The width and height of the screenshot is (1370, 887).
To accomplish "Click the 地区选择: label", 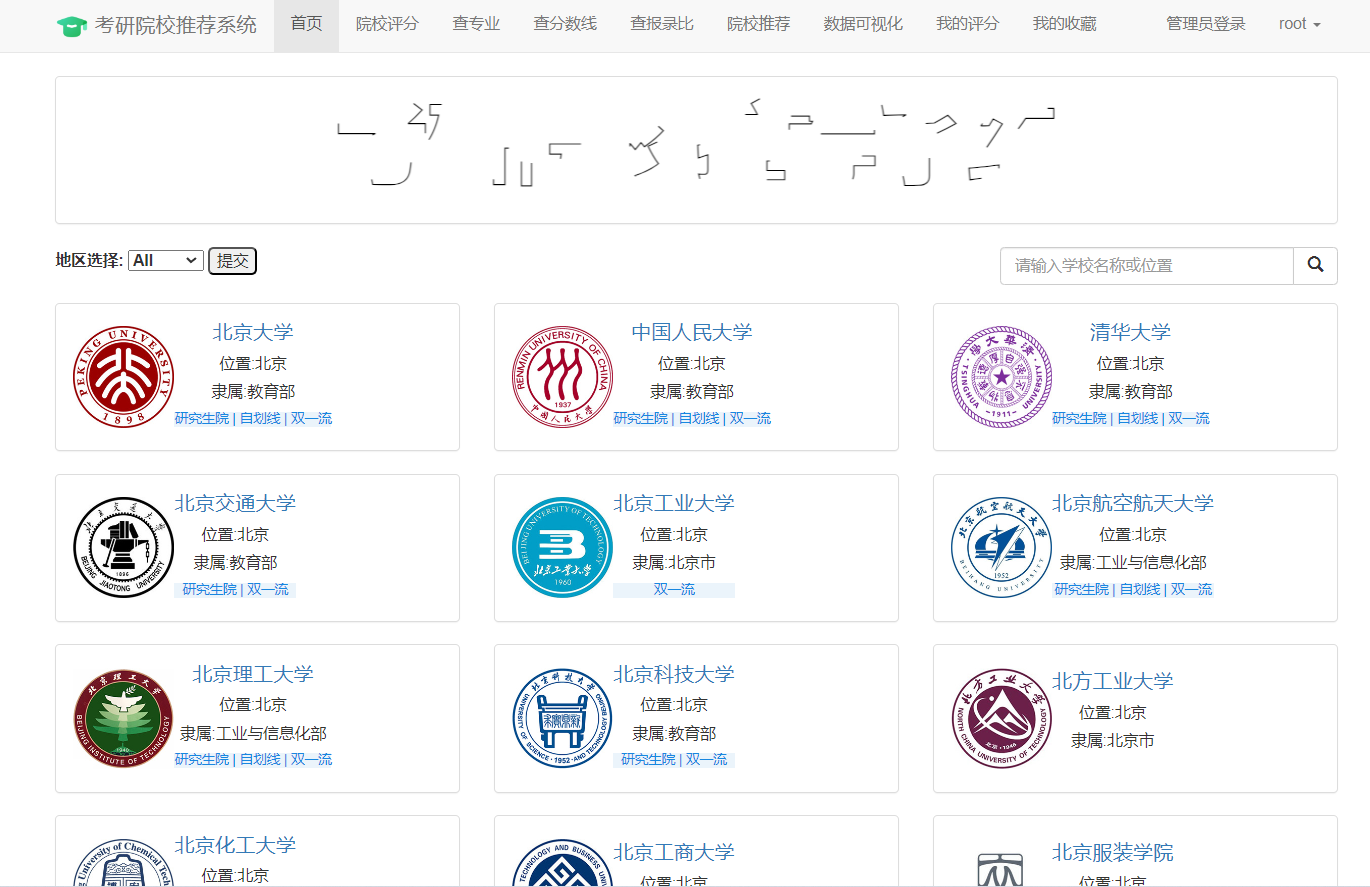I will click(x=90, y=260).
